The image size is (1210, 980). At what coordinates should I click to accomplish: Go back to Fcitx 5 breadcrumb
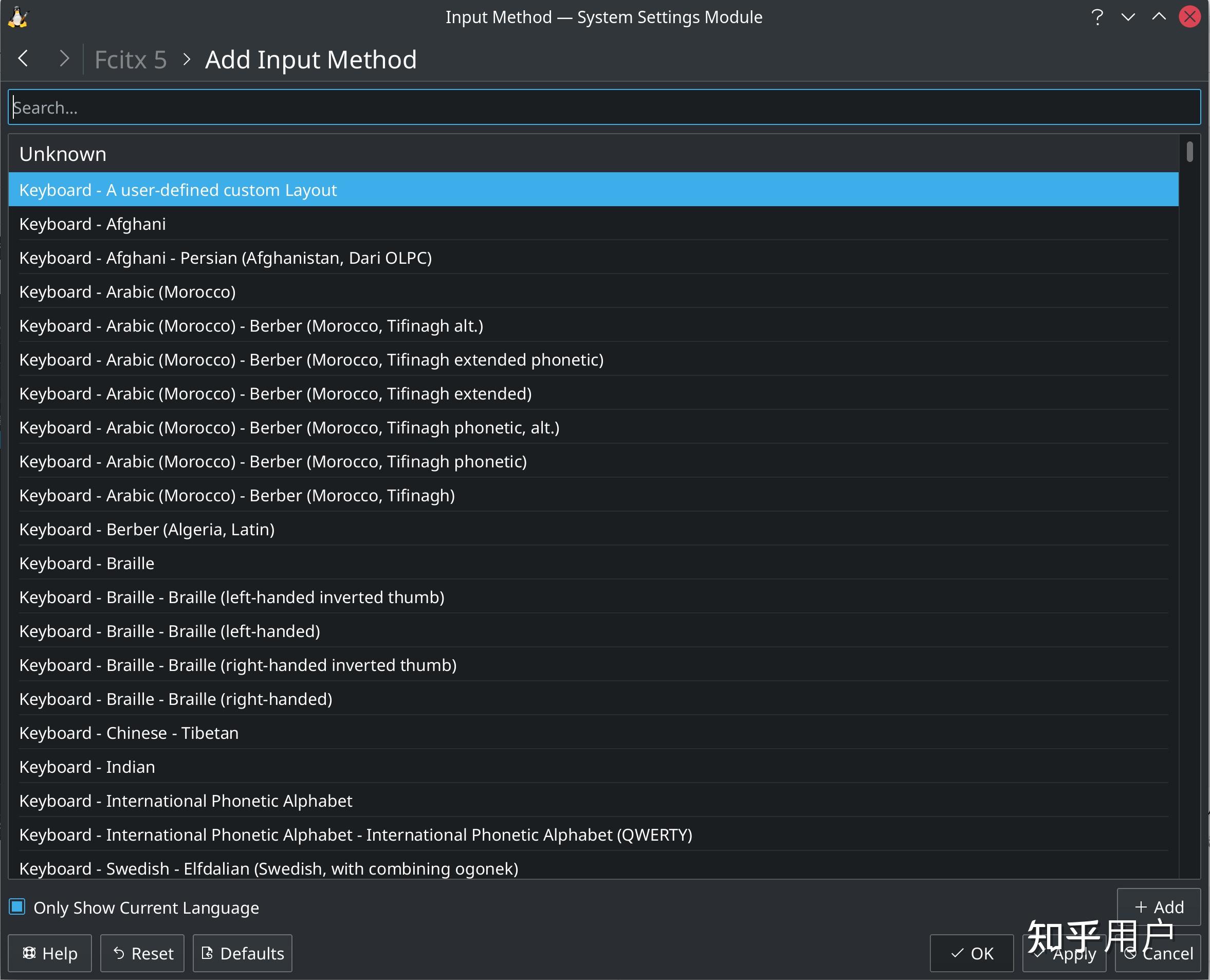point(131,60)
